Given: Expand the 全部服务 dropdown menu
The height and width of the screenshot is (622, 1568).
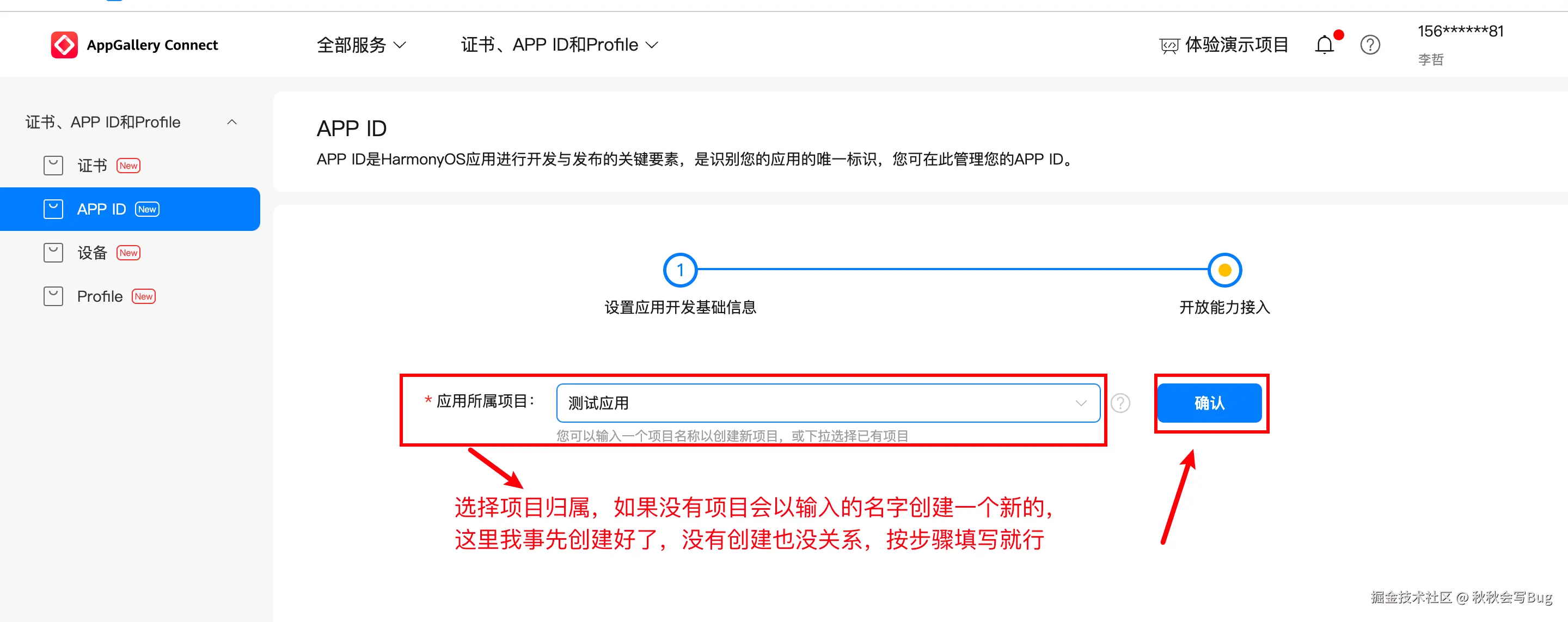Looking at the screenshot, I should pos(361,45).
